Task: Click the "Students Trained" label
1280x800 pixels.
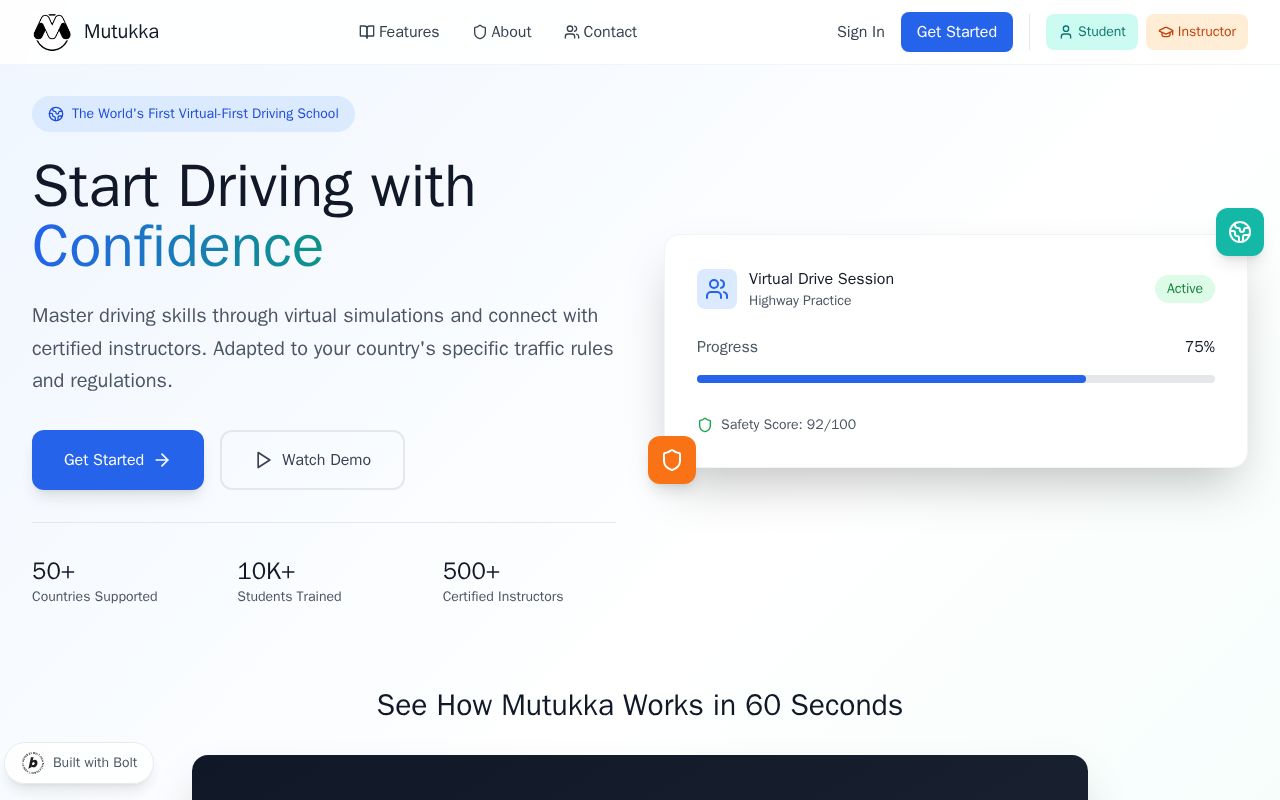Action: click(x=289, y=597)
